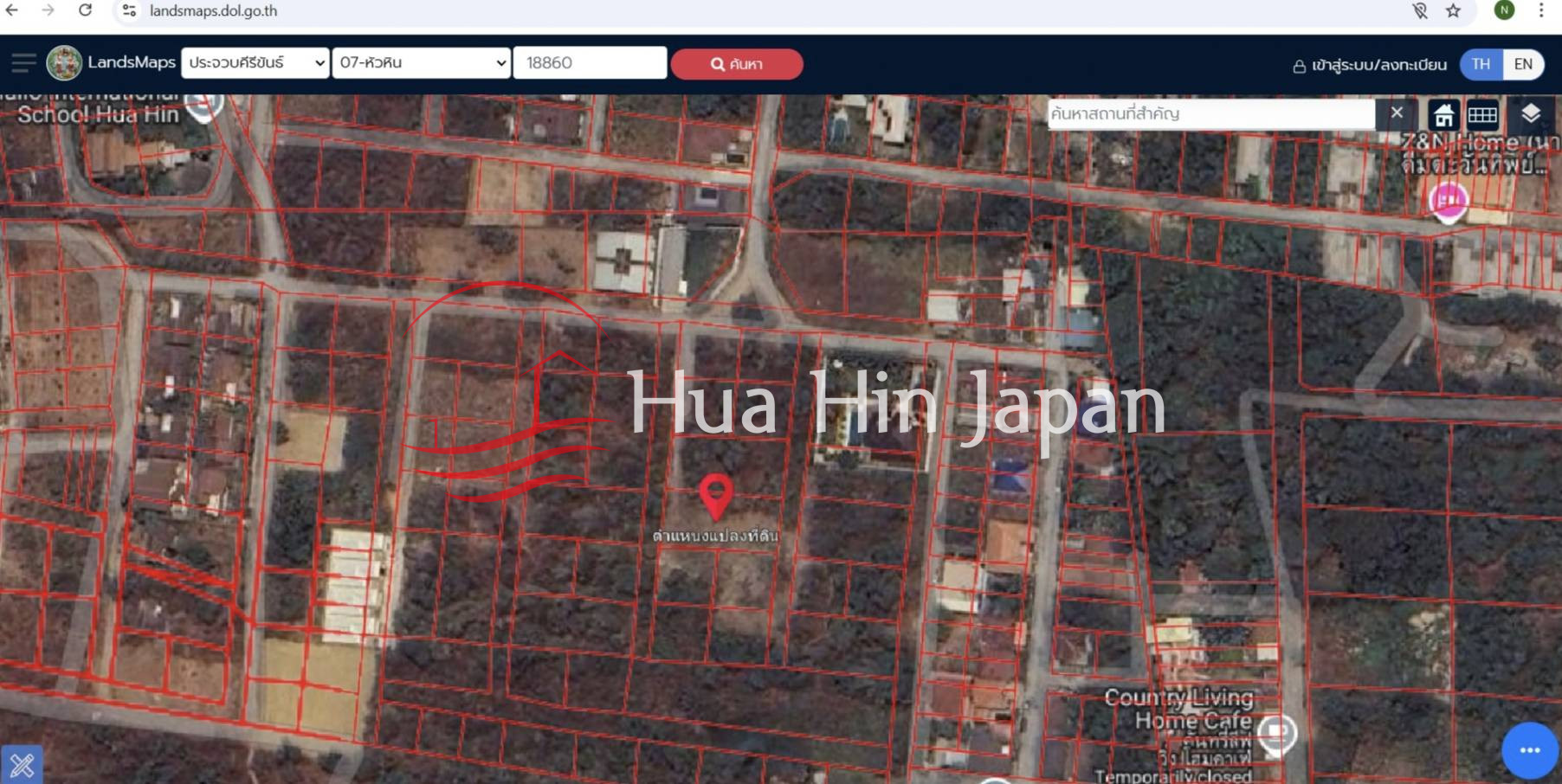Switch language to TH
This screenshot has width=1562, height=784.
(1481, 64)
